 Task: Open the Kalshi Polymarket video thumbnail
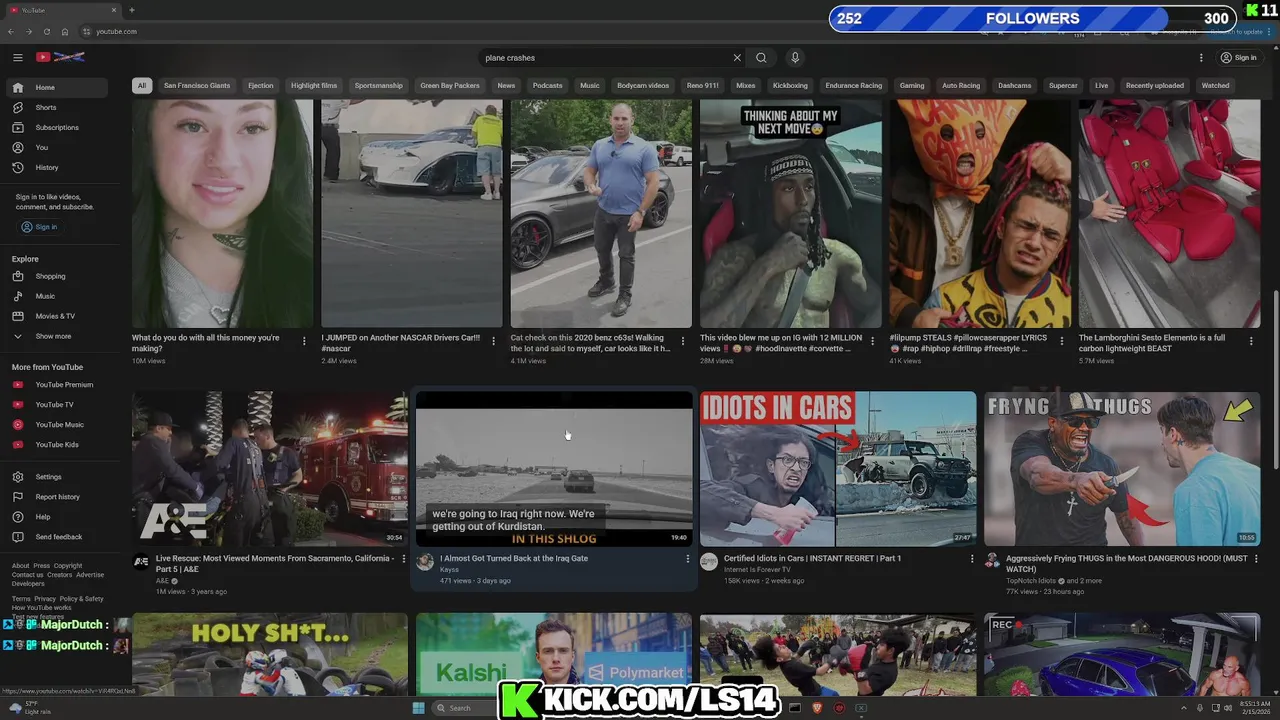(554, 655)
